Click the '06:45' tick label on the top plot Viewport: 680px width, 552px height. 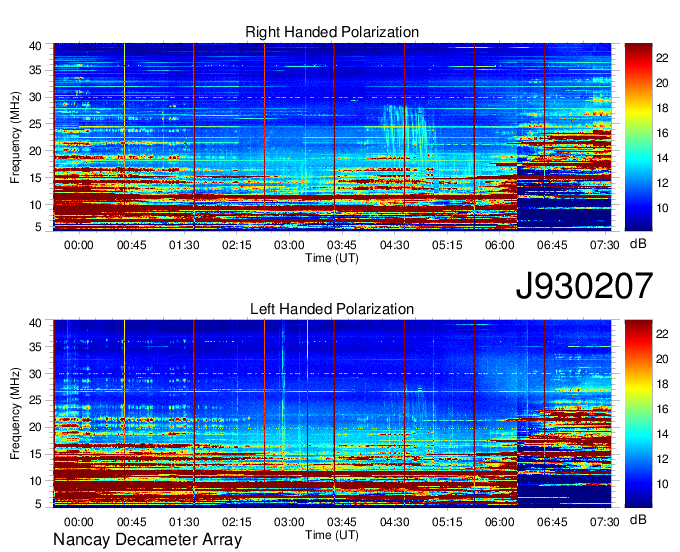pos(552,245)
